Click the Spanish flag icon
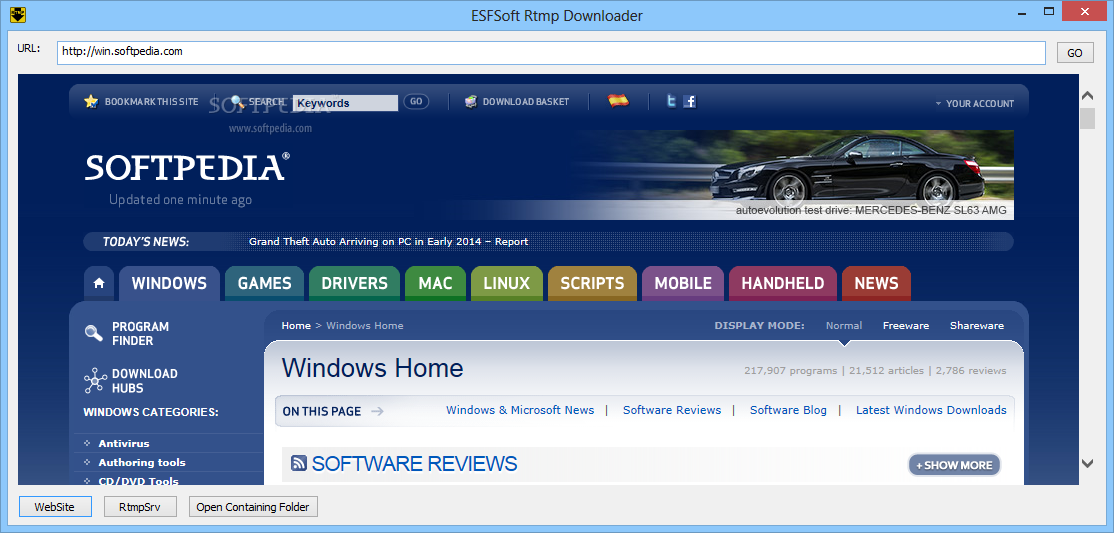This screenshot has width=1114, height=533. click(x=619, y=101)
